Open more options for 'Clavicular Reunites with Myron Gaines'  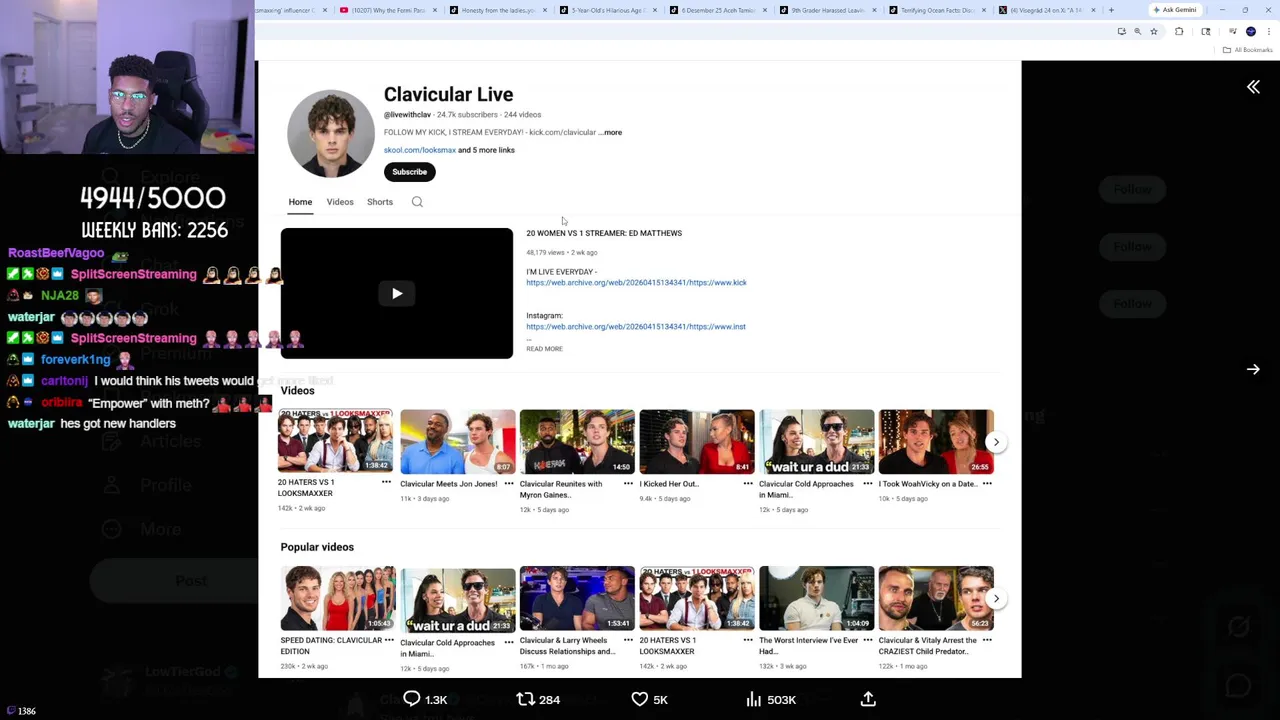tap(628, 484)
